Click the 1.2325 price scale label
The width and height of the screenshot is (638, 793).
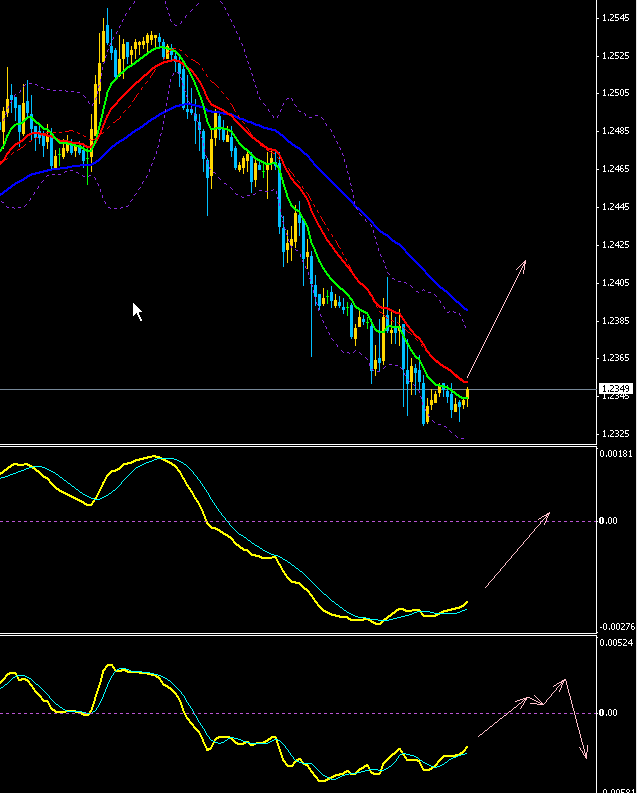point(614,434)
